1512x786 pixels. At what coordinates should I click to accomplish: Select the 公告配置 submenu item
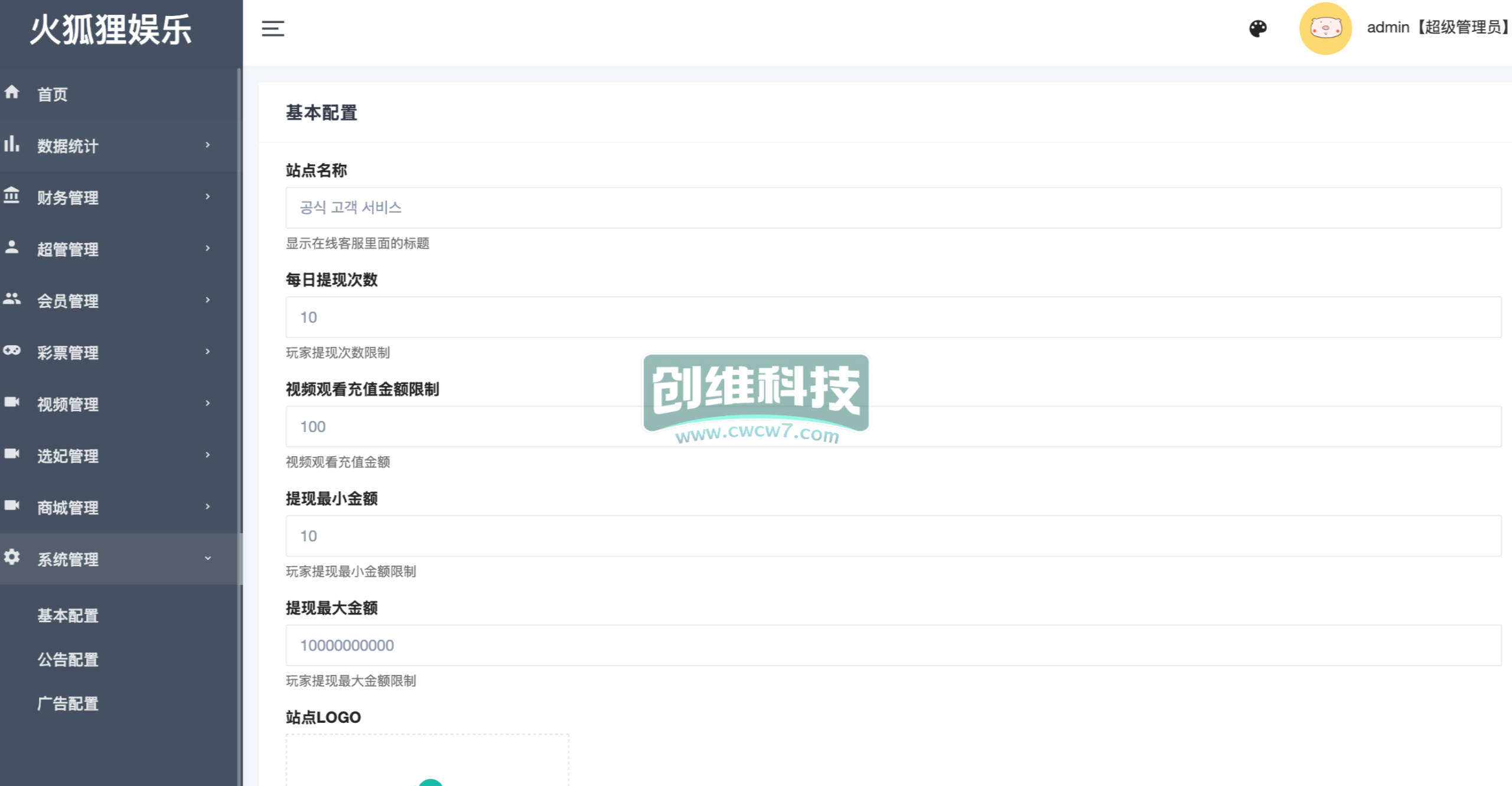[68, 660]
